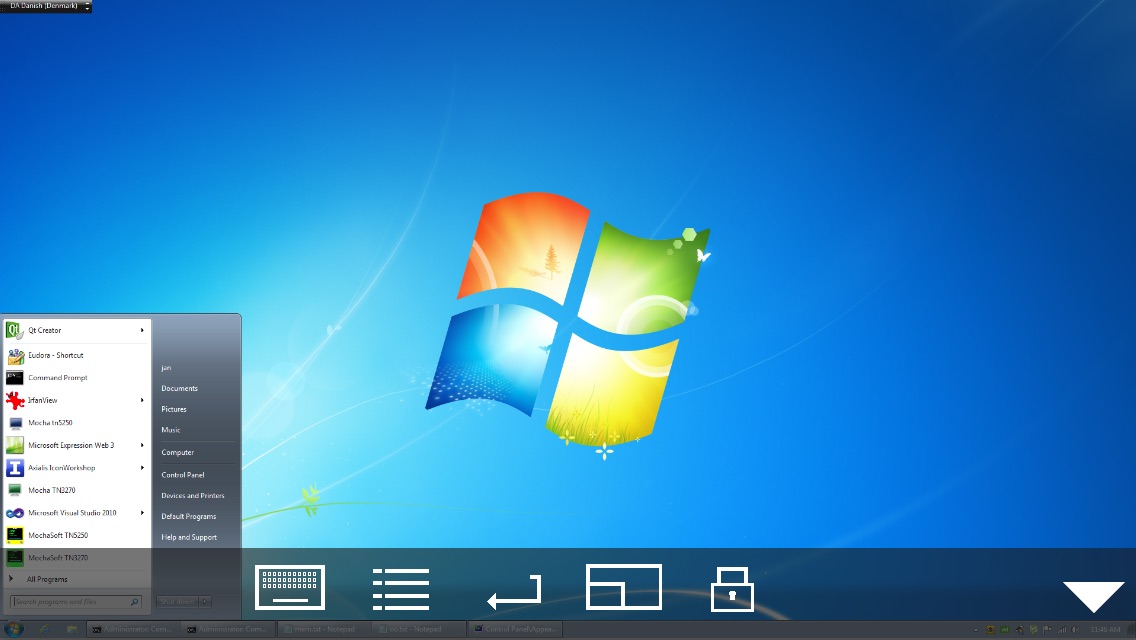Open Music from Start menu
Viewport: 1136px width, 640px height.
(171, 430)
